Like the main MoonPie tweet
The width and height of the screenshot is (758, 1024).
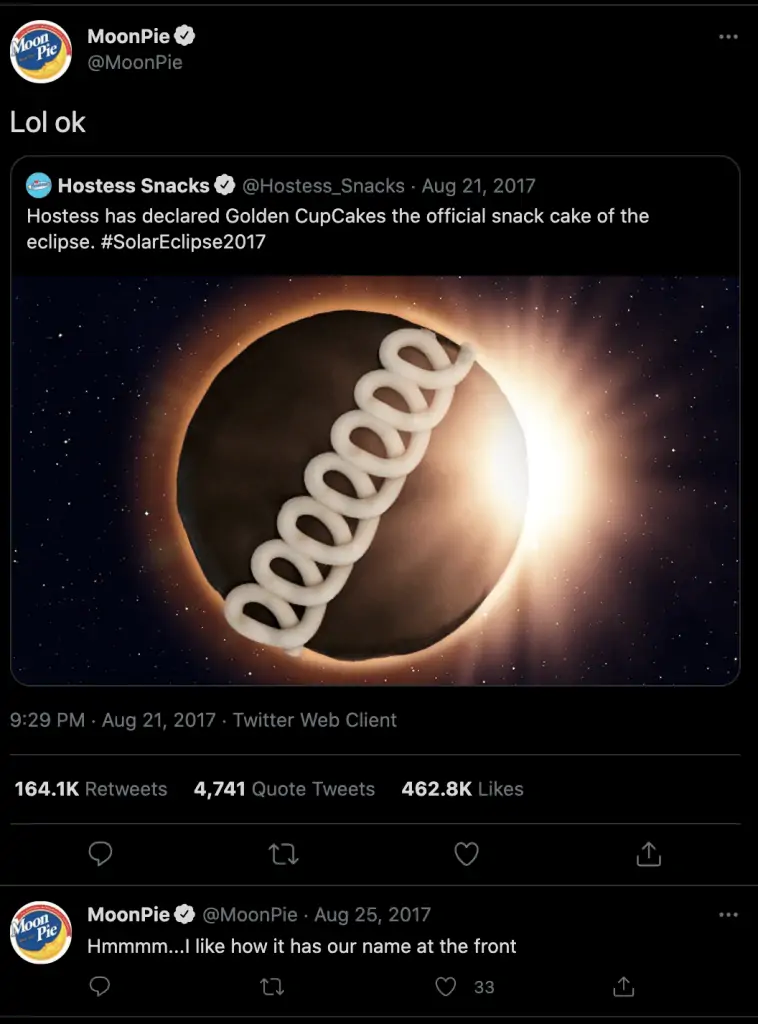(x=466, y=854)
